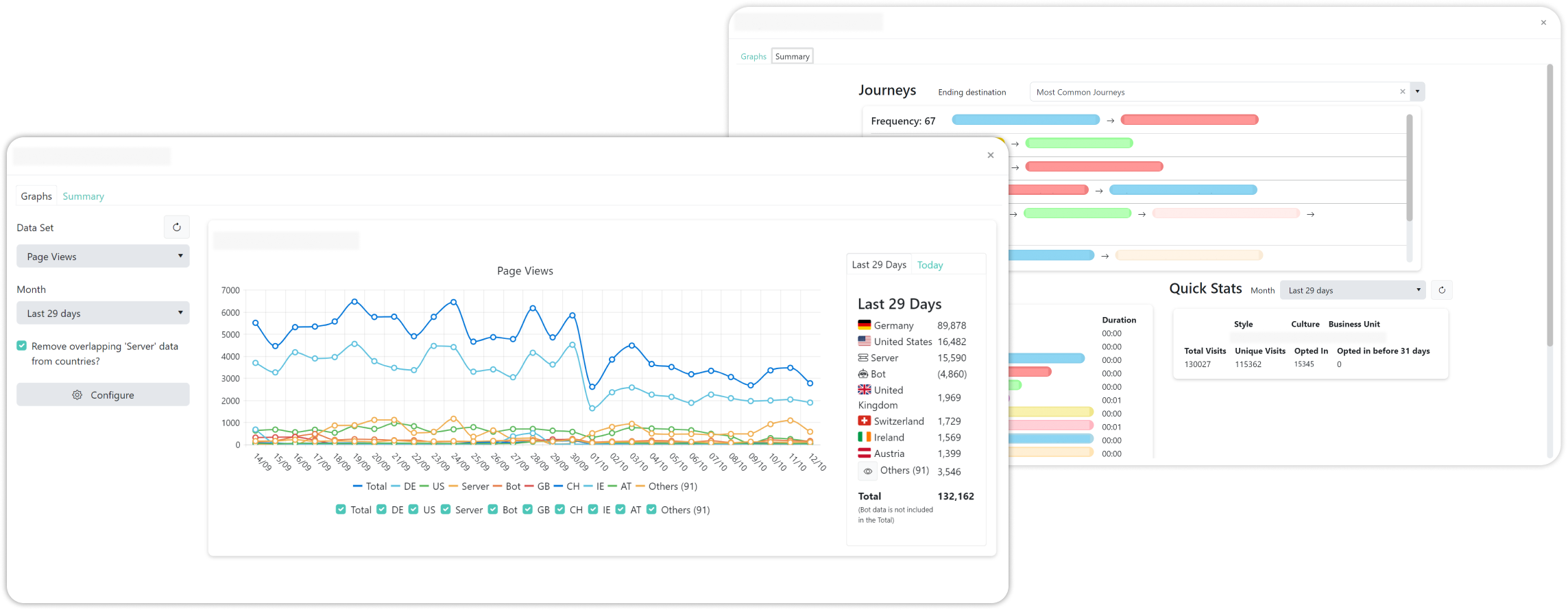Image resolution: width=1568 pixels, height=610 pixels.
Task: Disable the Bot series checkbox
Action: 492,509
